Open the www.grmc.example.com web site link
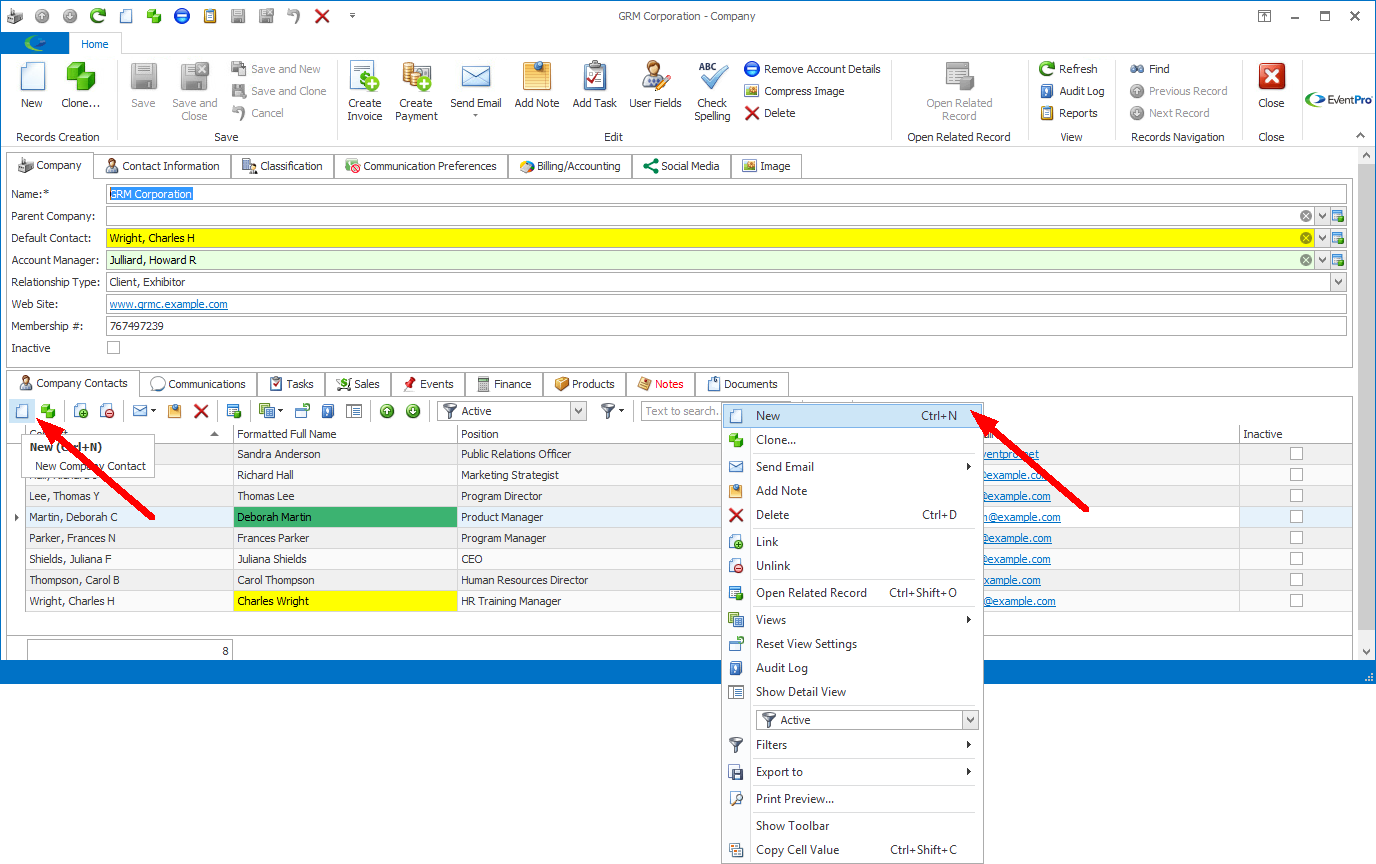Viewport: 1376px width, 864px height. pyautogui.click(x=168, y=304)
